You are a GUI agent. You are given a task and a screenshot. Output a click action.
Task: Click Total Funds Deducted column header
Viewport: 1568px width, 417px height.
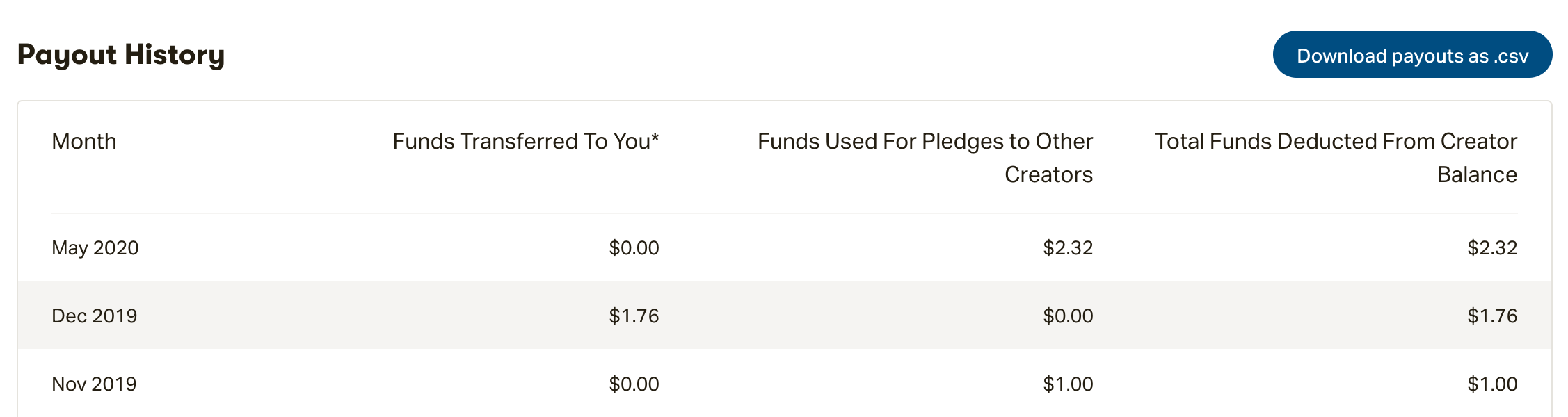1336,158
